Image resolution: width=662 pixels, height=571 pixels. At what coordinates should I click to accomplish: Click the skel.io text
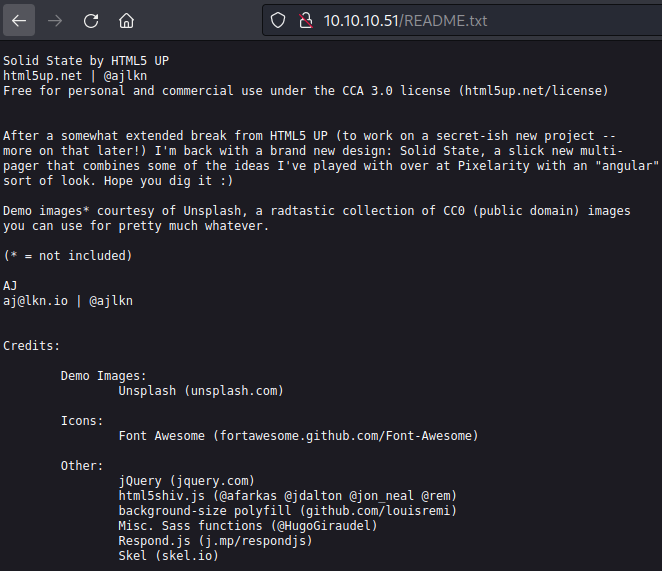tap(187, 556)
